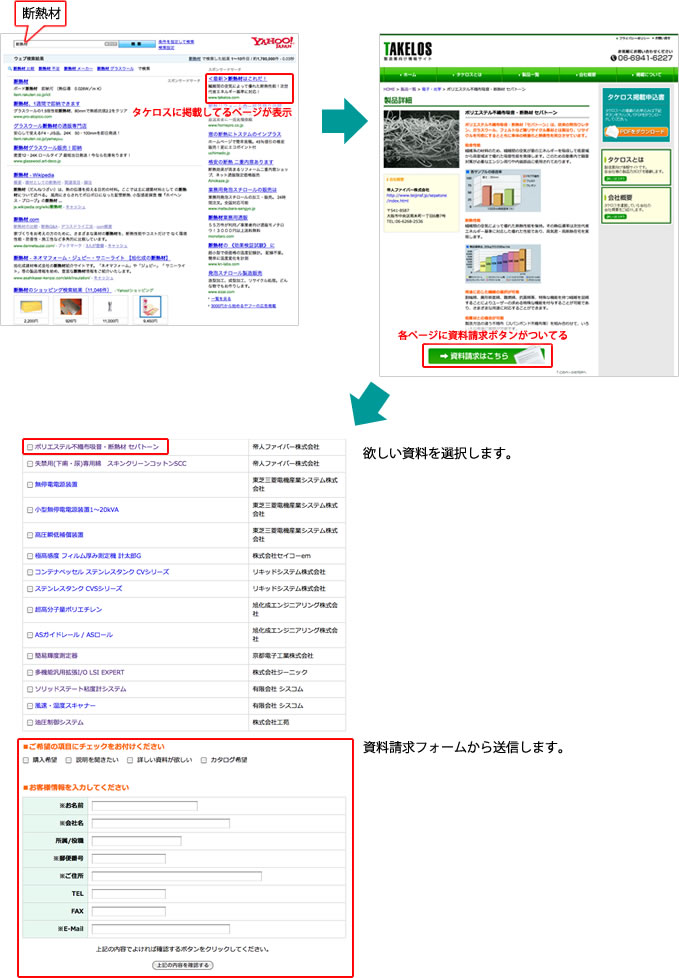This screenshot has width=679, height=978.
Task: Check ポリエステル不織布吸音・断熱材 セバトーン checkbox
Action: tap(29, 447)
